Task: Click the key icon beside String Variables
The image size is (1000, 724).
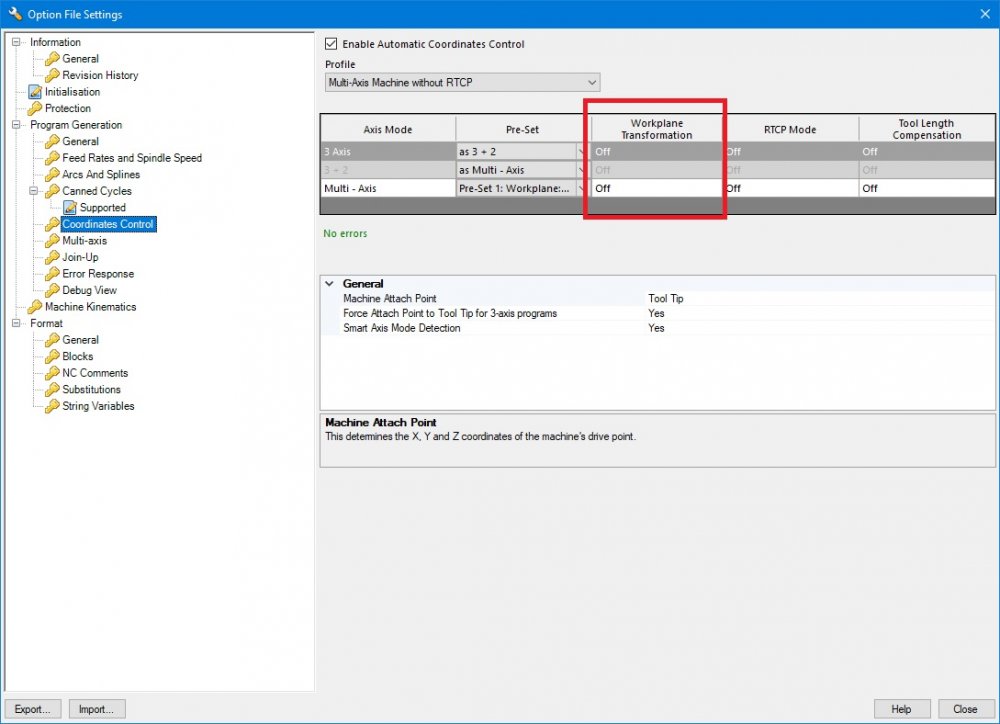Action: click(x=52, y=406)
